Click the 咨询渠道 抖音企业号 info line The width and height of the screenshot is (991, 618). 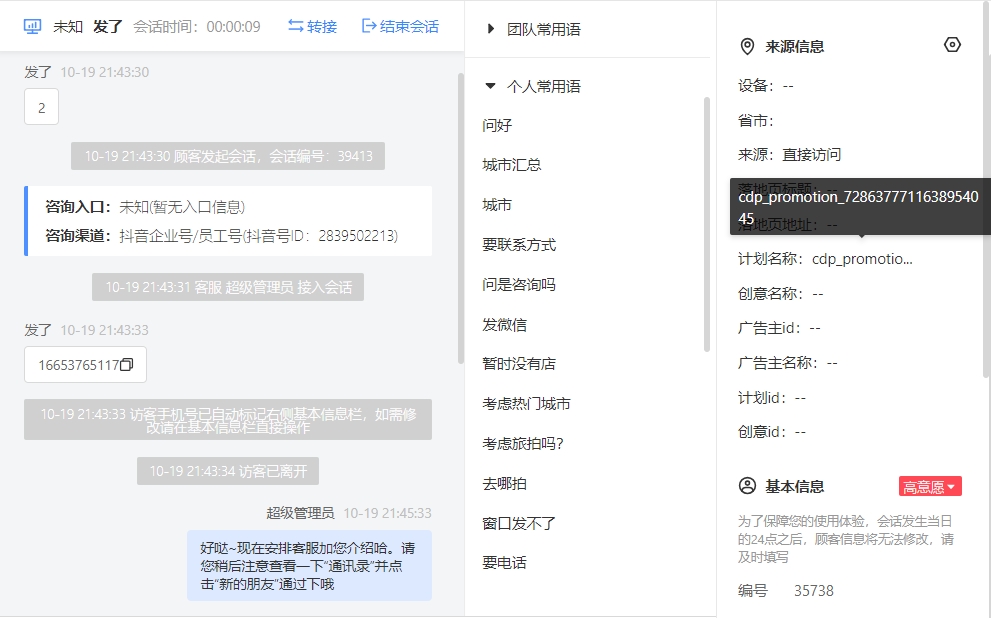click(x=222, y=236)
